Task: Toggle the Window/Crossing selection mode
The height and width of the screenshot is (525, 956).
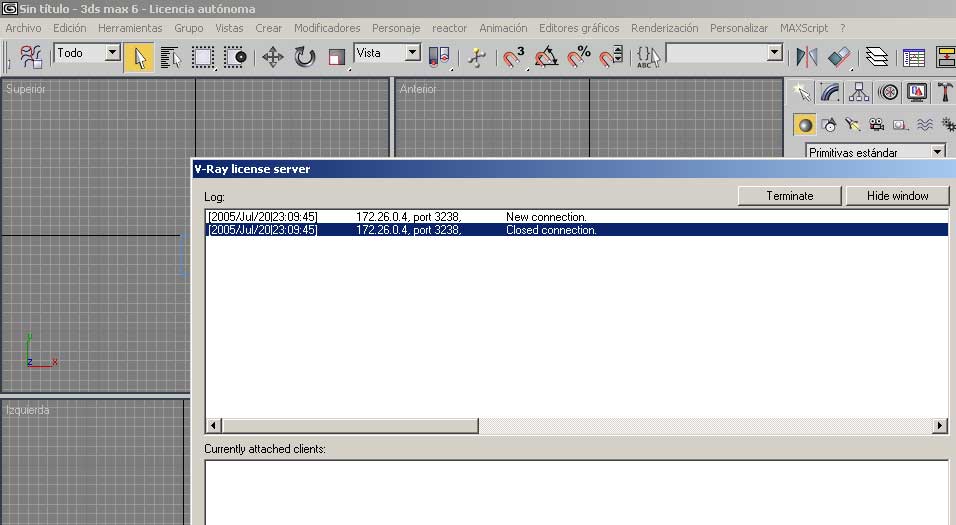Action: click(235, 58)
